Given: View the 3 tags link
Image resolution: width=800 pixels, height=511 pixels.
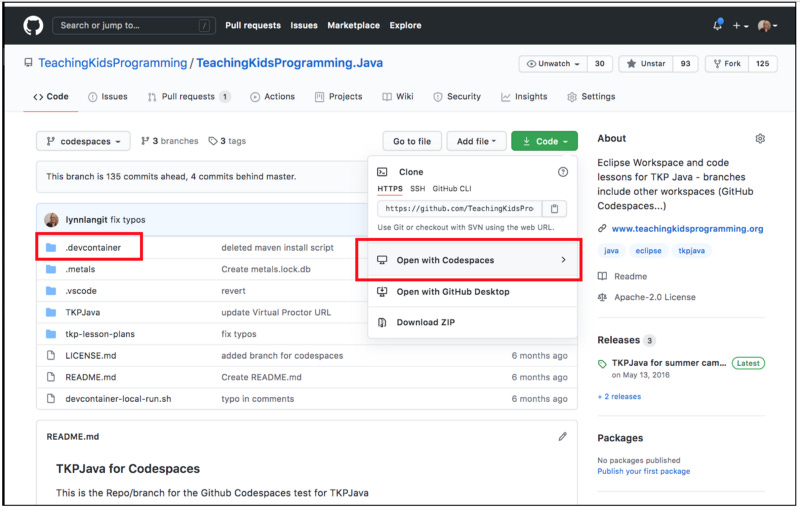Looking at the screenshot, I should 227,141.
